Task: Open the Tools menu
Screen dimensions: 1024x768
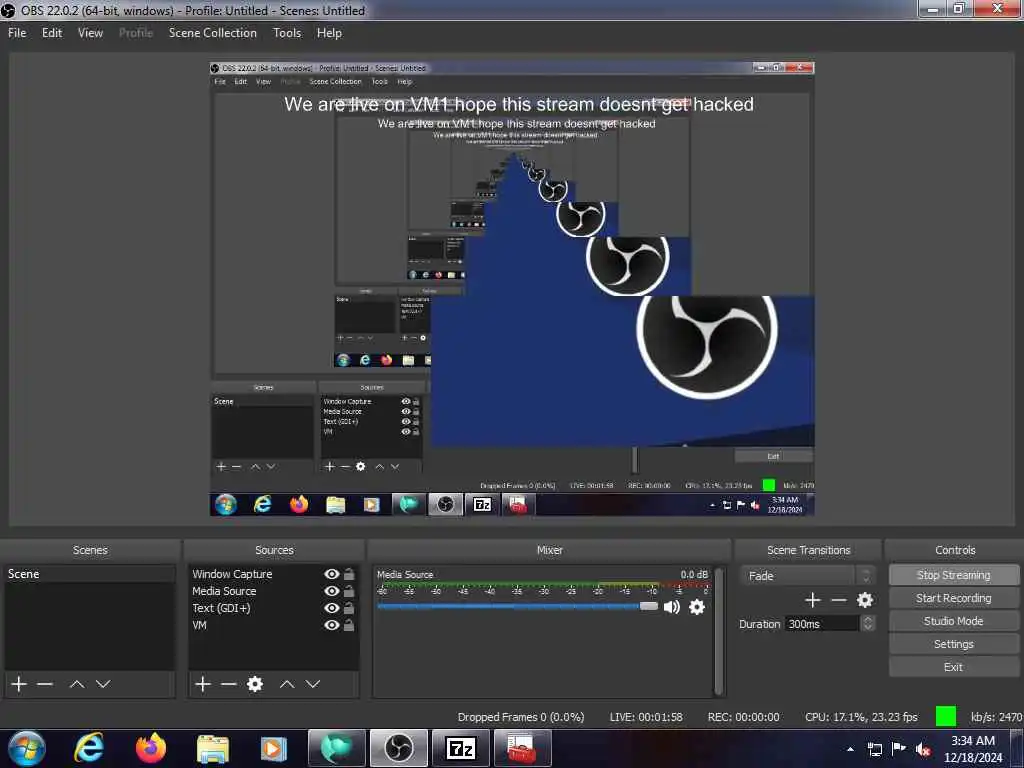Action: pyautogui.click(x=287, y=33)
